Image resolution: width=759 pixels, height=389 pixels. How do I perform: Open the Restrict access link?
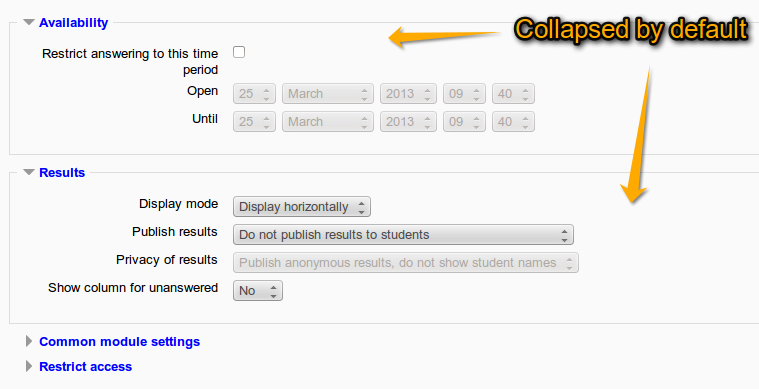(x=86, y=367)
